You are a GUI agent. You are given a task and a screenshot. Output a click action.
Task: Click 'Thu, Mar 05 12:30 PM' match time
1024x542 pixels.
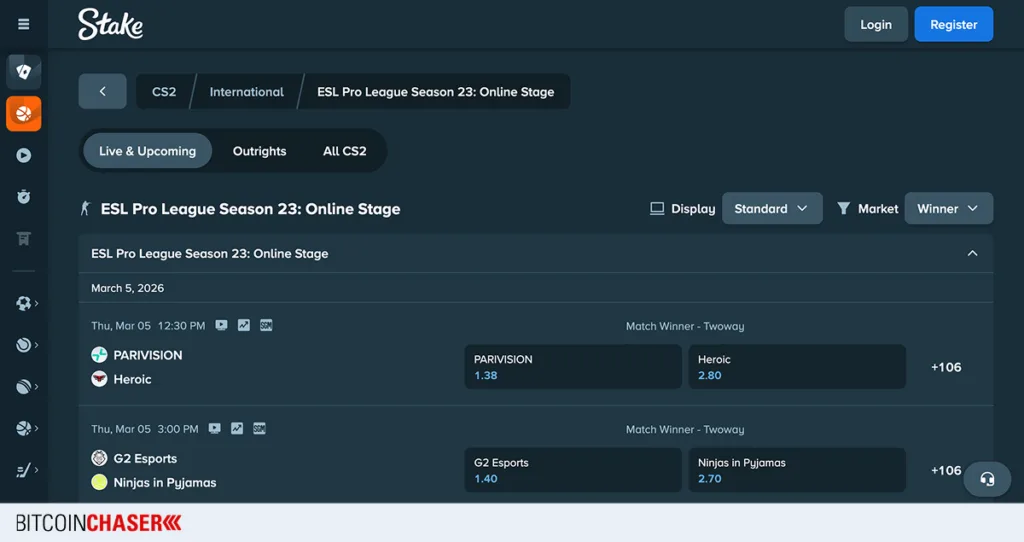tap(148, 325)
